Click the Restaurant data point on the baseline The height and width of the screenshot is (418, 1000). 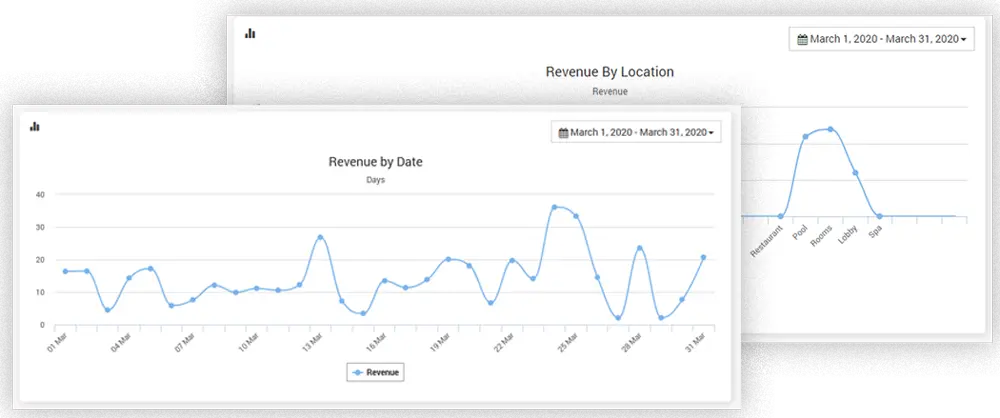point(780,216)
